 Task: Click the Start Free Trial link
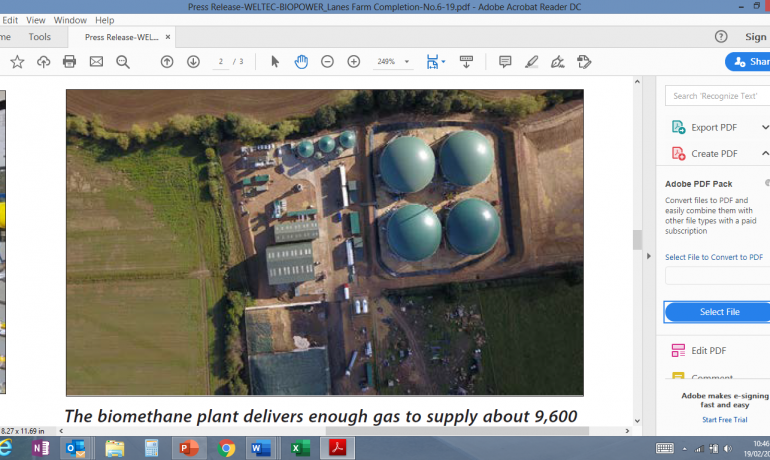[724, 419]
